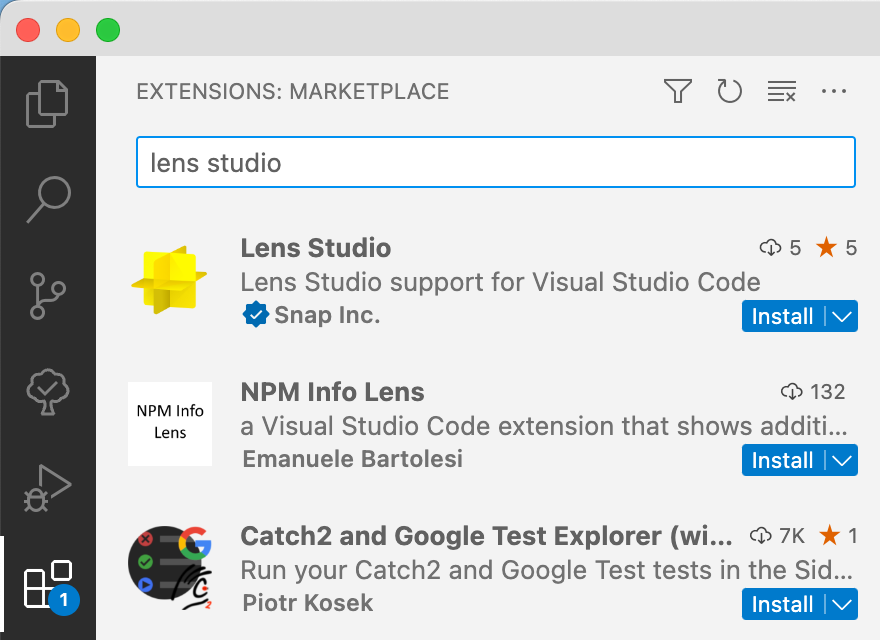Image resolution: width=880 pixels, height=640 pixels.
Task: Refresh the extensions list
Action: pos(730,92)
